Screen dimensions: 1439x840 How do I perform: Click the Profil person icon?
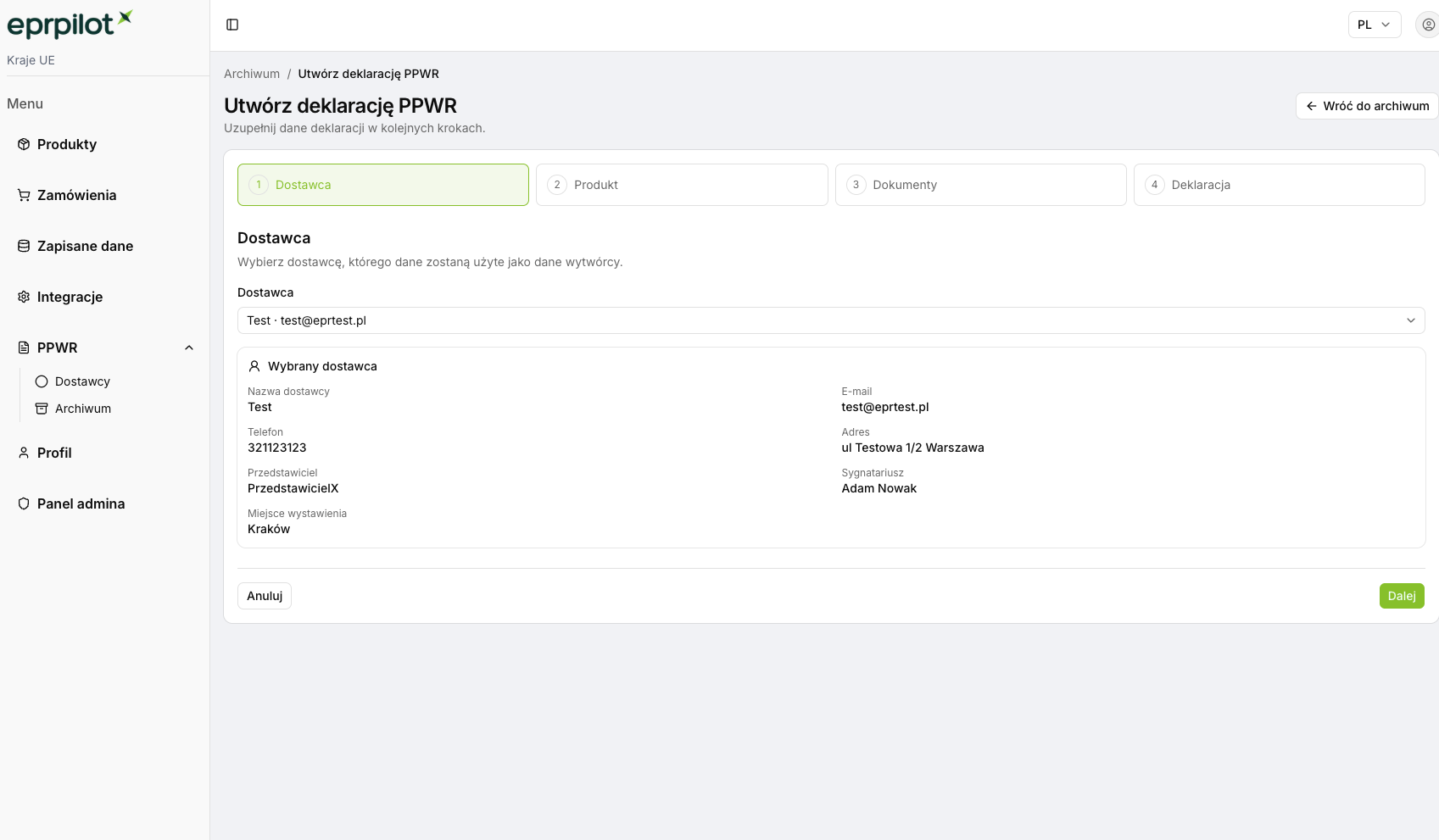click(24, 453)
